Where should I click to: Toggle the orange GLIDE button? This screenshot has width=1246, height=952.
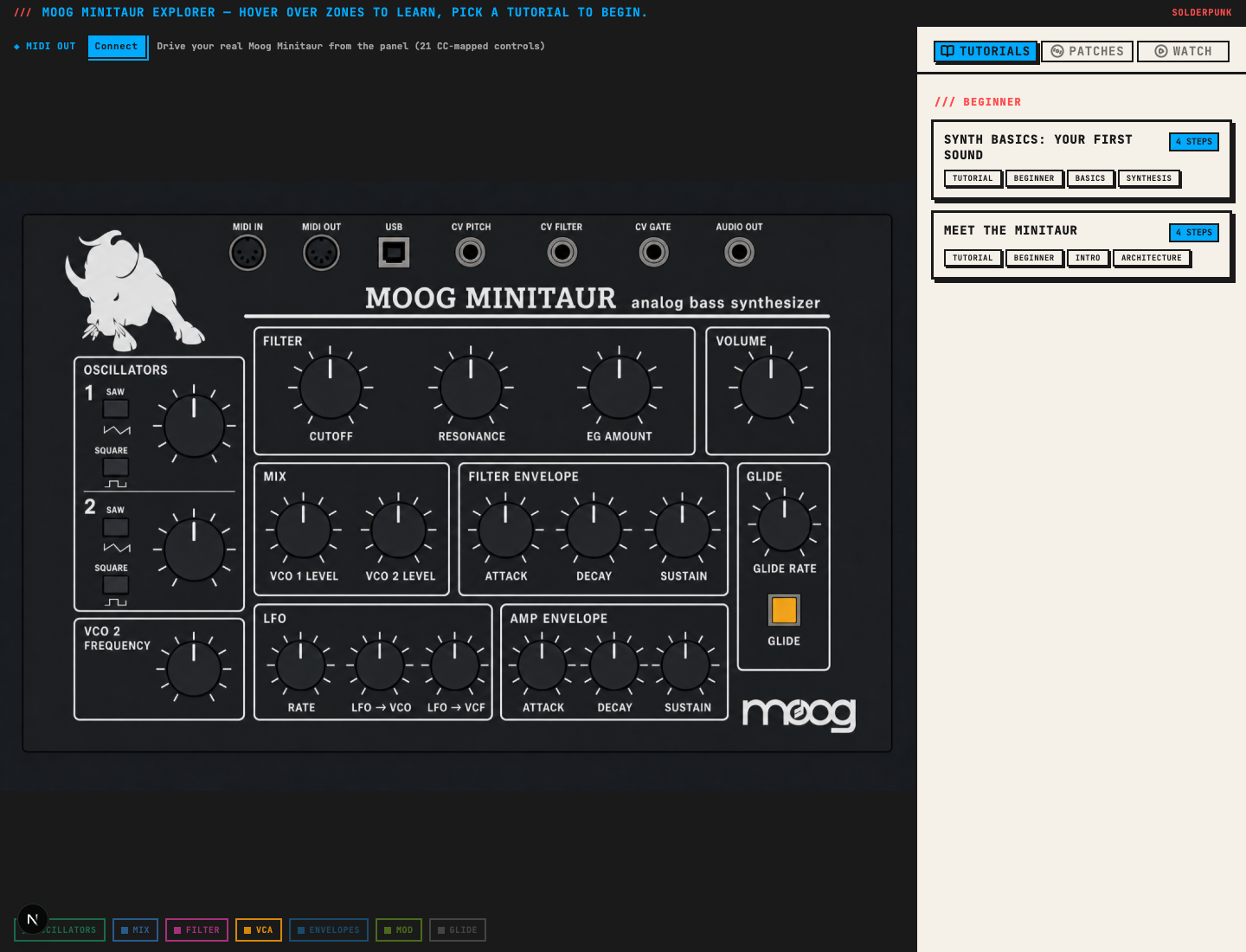pyautogui.click(x=784, y=609)
